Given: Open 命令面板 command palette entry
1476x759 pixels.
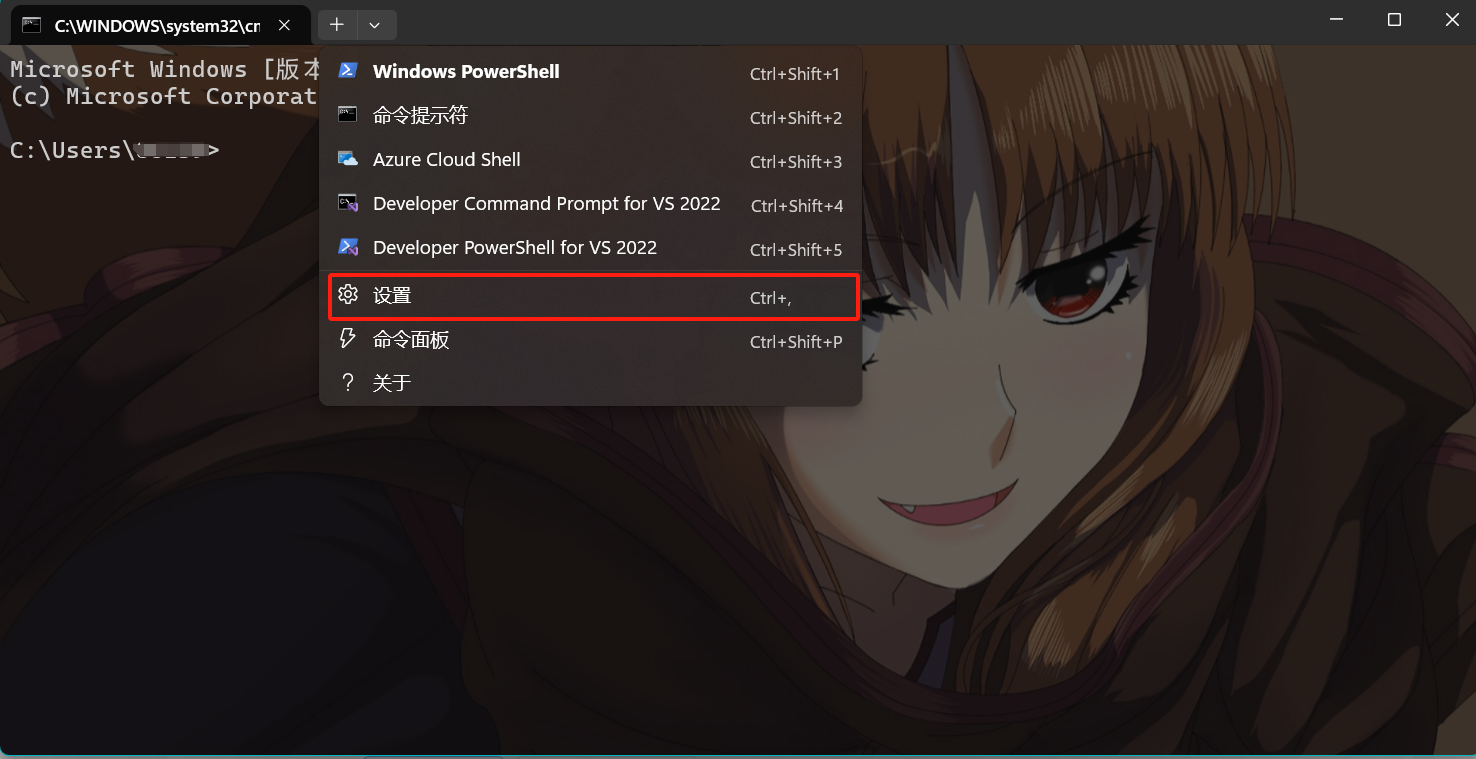Looking at the screenshot, I should click(590, 340).
